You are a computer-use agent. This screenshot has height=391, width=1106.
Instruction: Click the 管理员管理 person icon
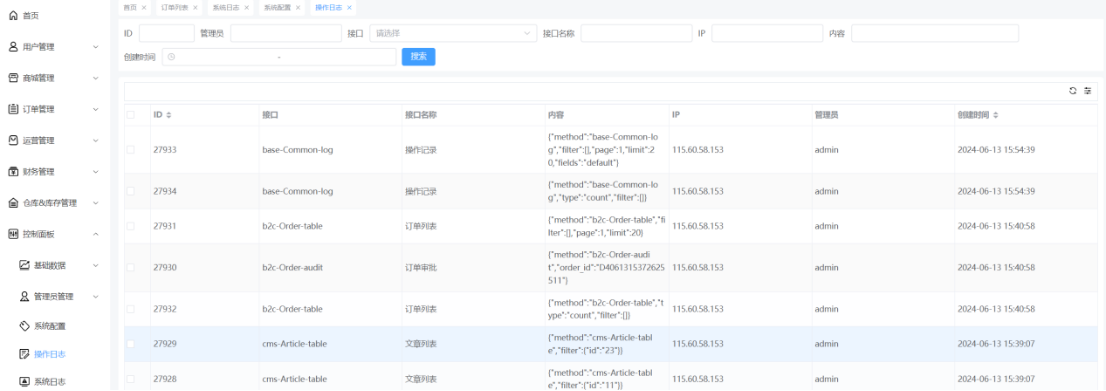coord(24,296)
